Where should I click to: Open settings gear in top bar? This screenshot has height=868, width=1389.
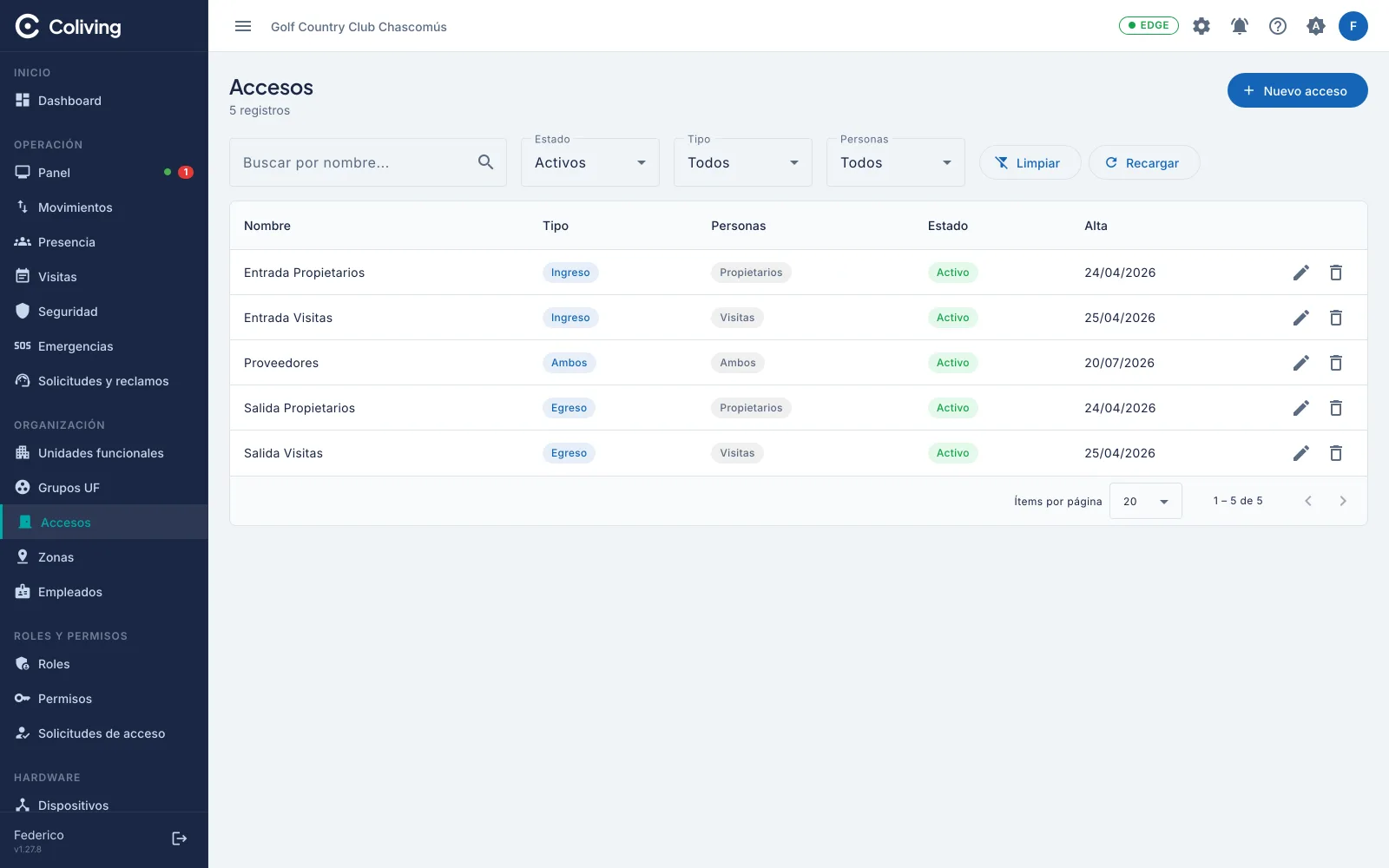[x=1201, y=26]
